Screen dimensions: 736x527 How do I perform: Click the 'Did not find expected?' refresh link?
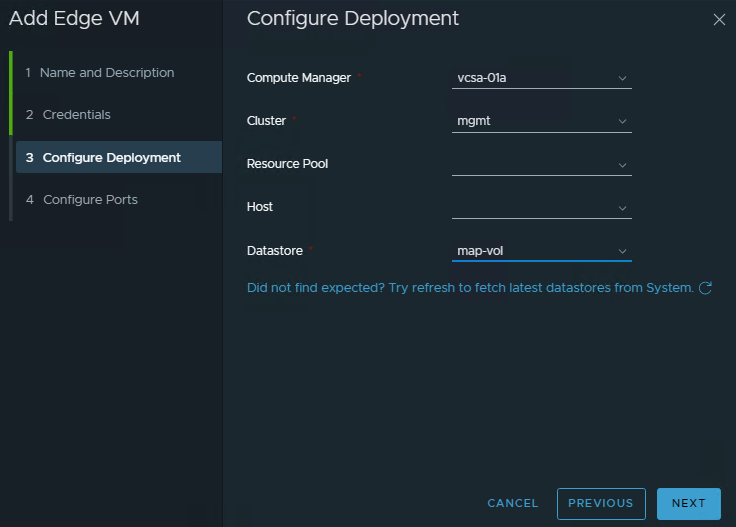[469, 288]
